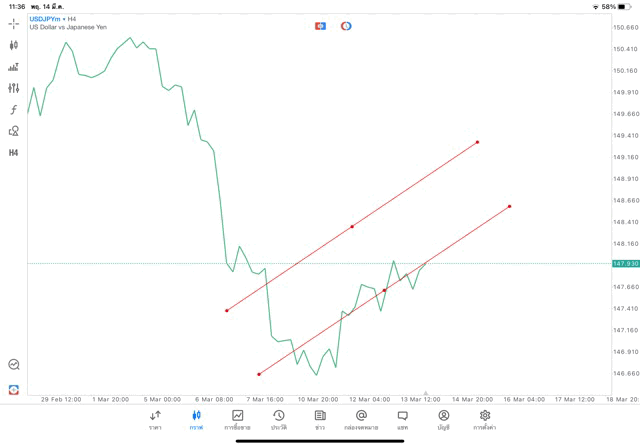The height and width of the screenshot is (447, 640).
Task: Open the การตั้งค่า (Settings) tab
Action: click(x=485, y=419)
